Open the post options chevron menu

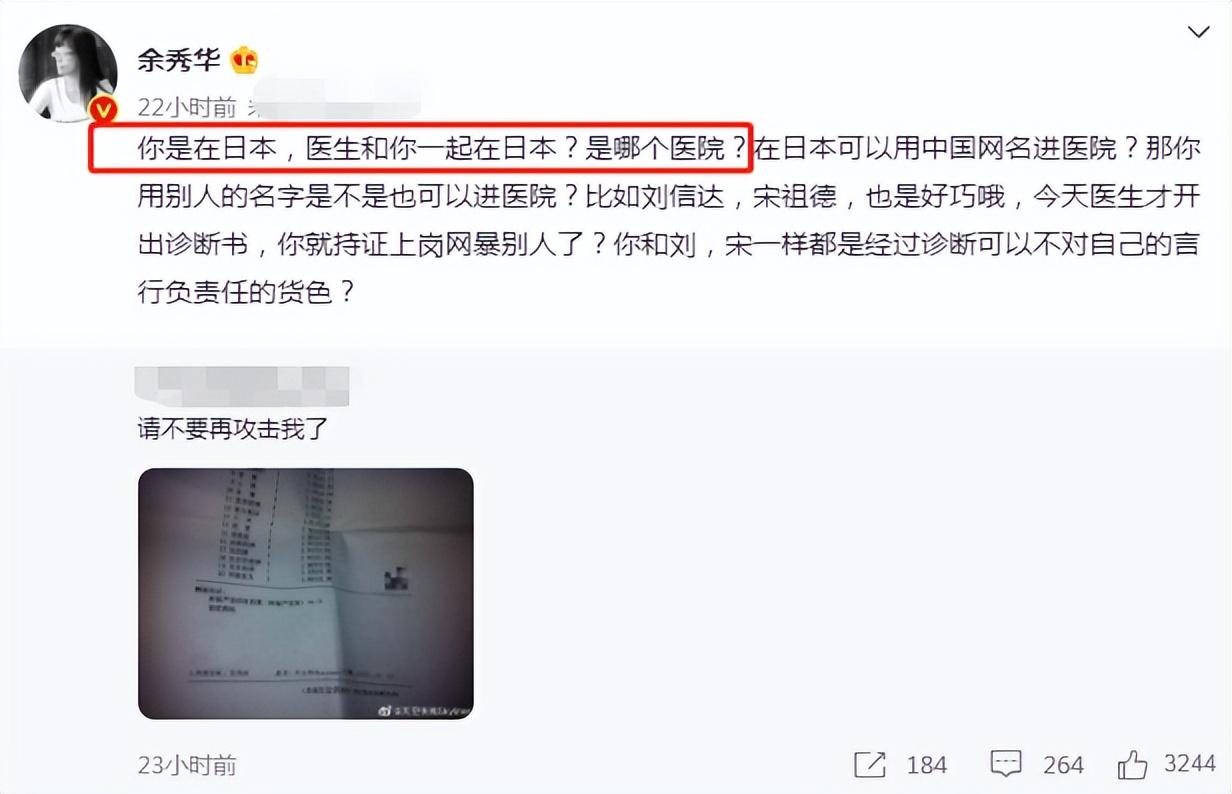[1198, 33]
